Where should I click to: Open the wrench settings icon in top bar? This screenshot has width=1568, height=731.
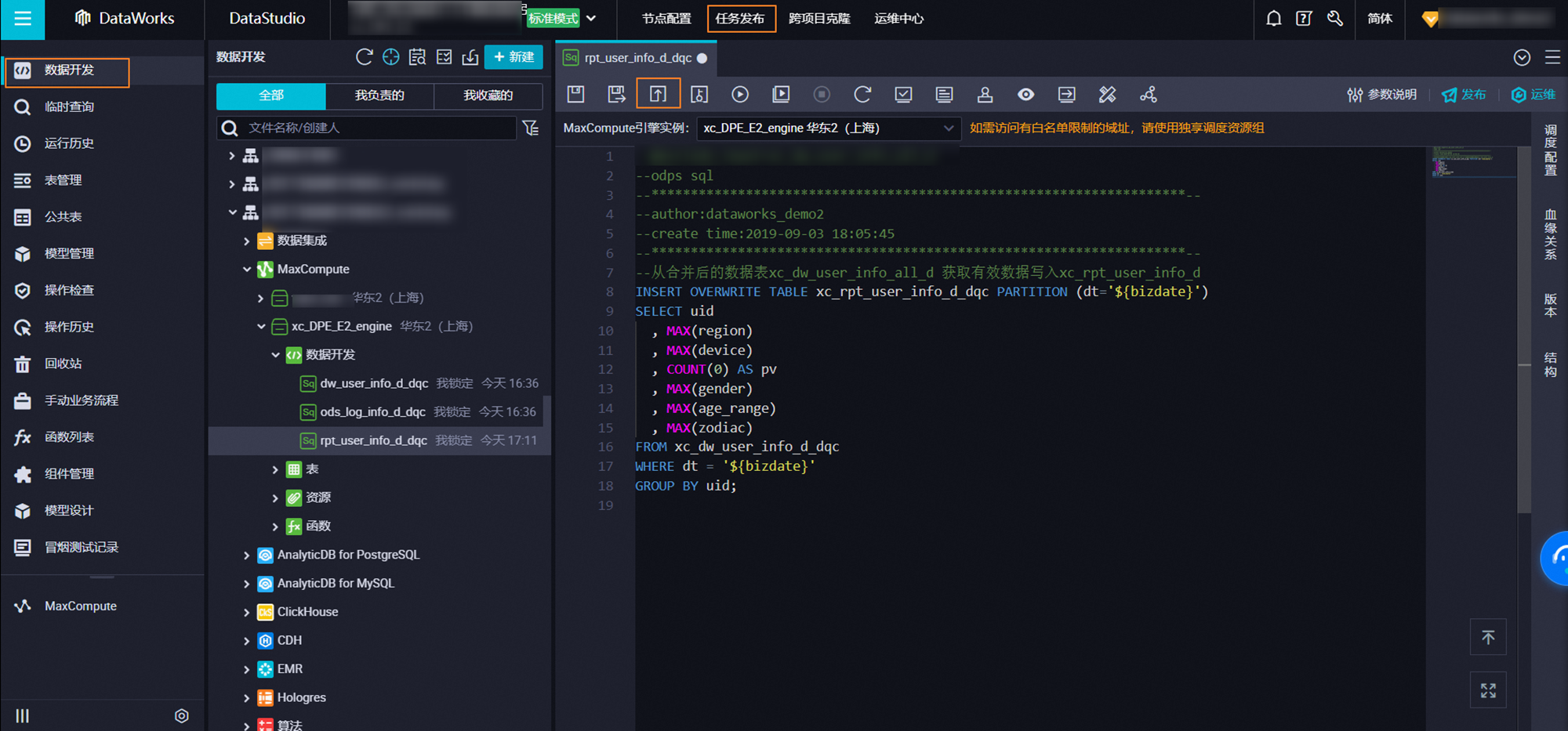[x=1334, y=19]
